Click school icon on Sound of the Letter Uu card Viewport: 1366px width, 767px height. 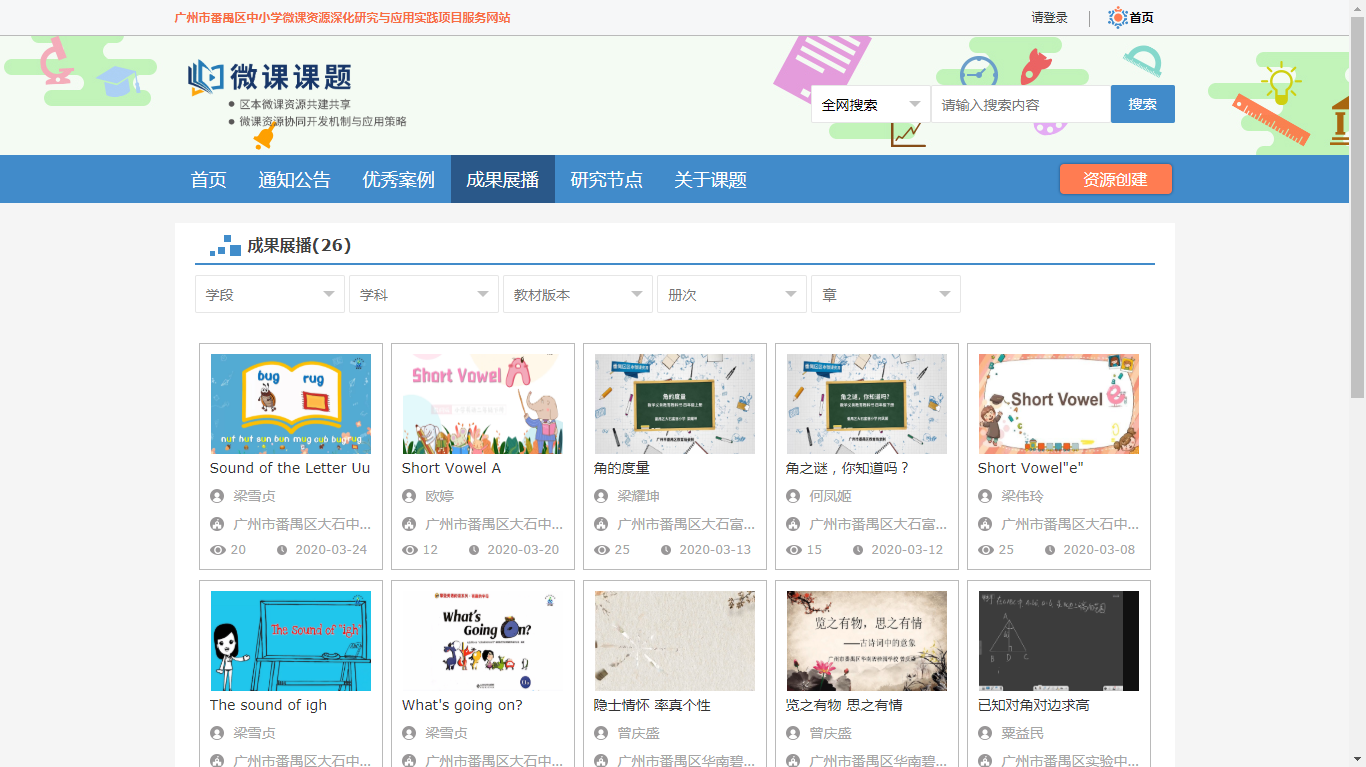coord(217,524)
